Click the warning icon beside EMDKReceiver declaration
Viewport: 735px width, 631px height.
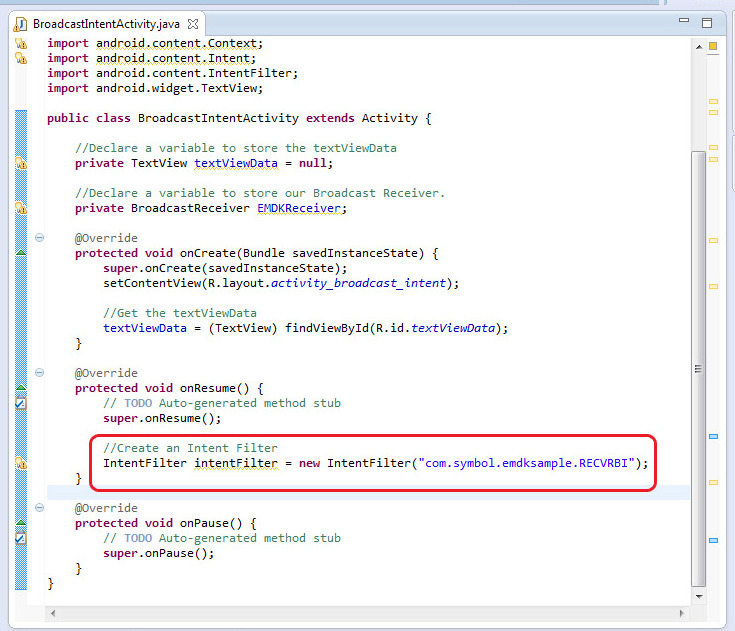point(20,208)
